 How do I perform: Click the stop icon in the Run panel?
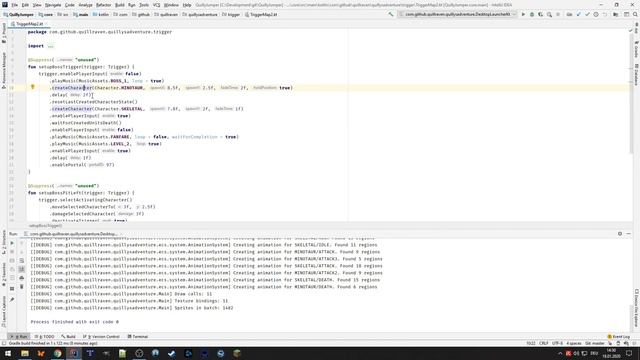click(12, 252)
